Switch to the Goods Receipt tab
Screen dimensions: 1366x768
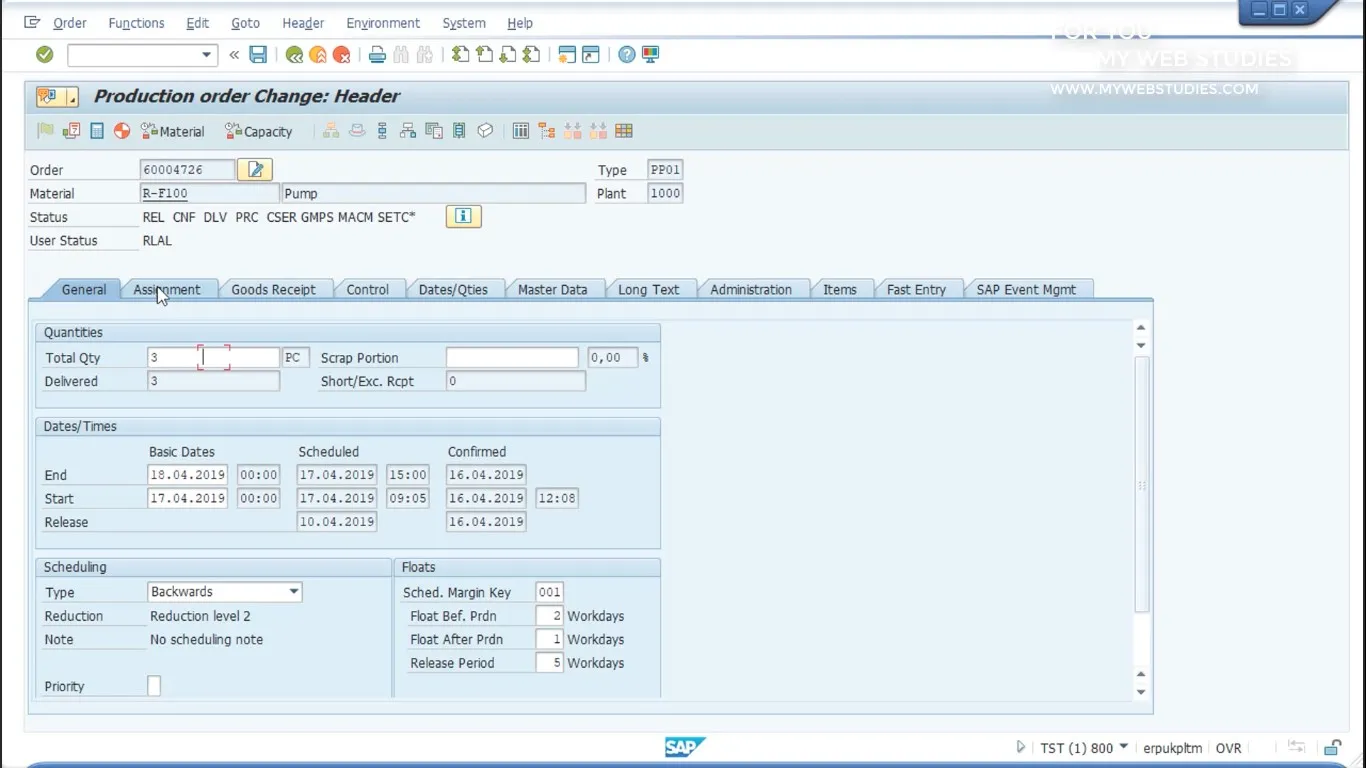(273, 289)
